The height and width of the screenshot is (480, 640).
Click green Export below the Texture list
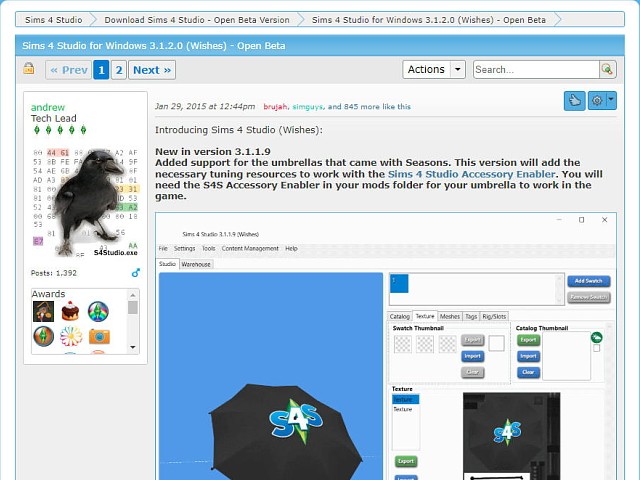click(x=406, y=461)
